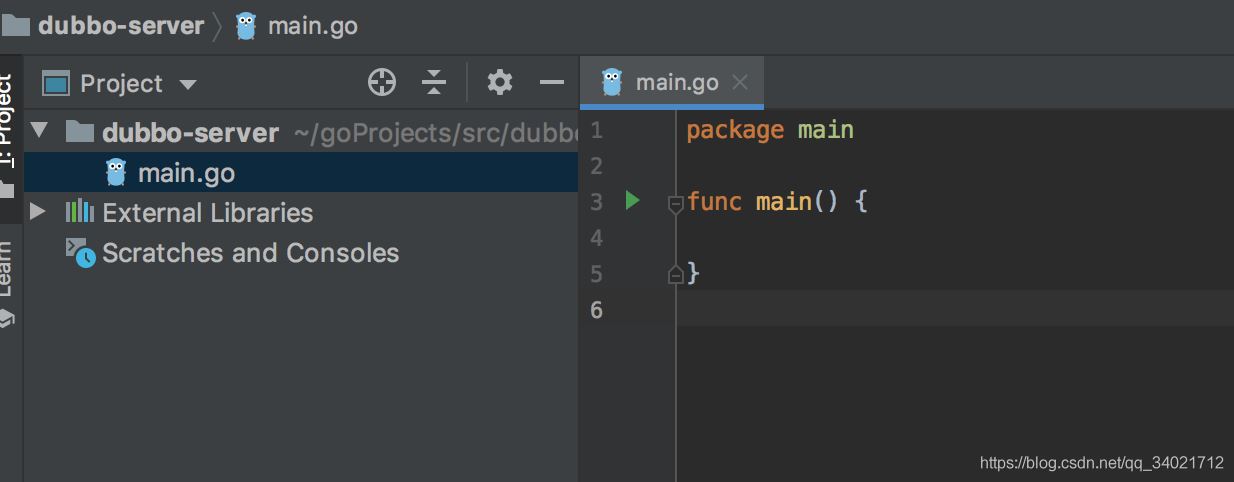
Task: Collapse the dubbo-server tree node
Action: [x=39, y=131]
